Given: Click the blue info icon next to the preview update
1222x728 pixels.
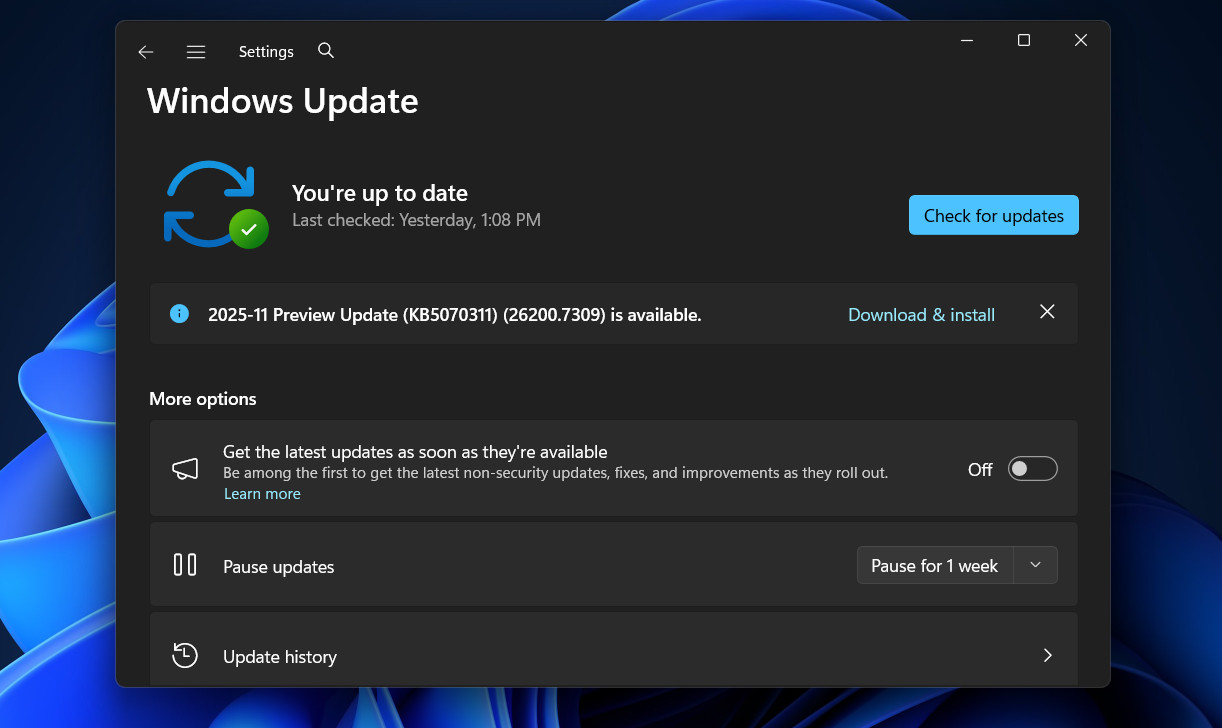Looking at the screenshot, I should (x=179, y=313).
